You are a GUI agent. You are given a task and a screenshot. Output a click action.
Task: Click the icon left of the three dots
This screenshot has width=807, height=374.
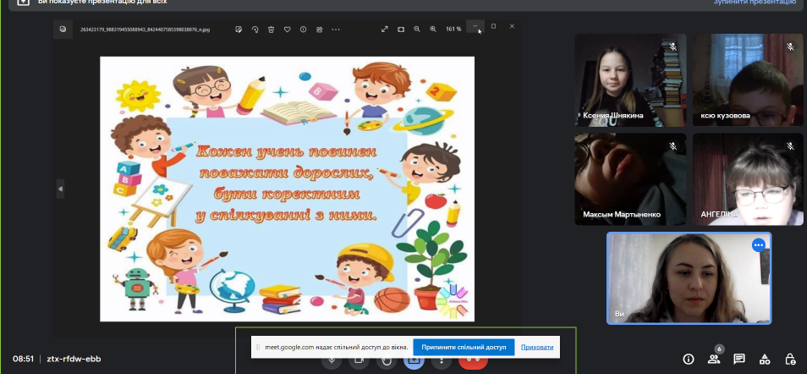tap(319, 29)
